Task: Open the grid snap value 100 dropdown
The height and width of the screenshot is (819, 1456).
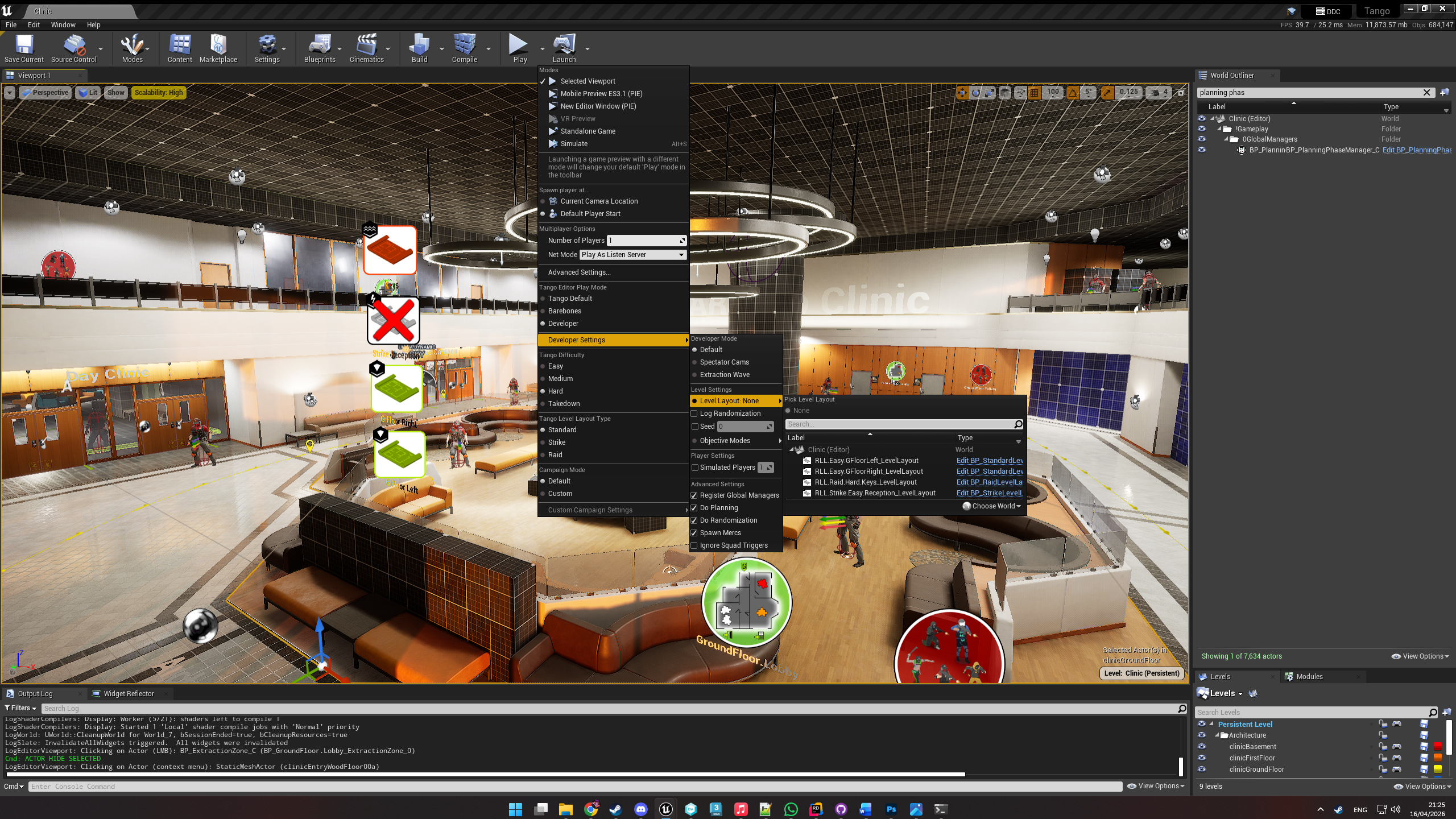Action: (1053, 92)
